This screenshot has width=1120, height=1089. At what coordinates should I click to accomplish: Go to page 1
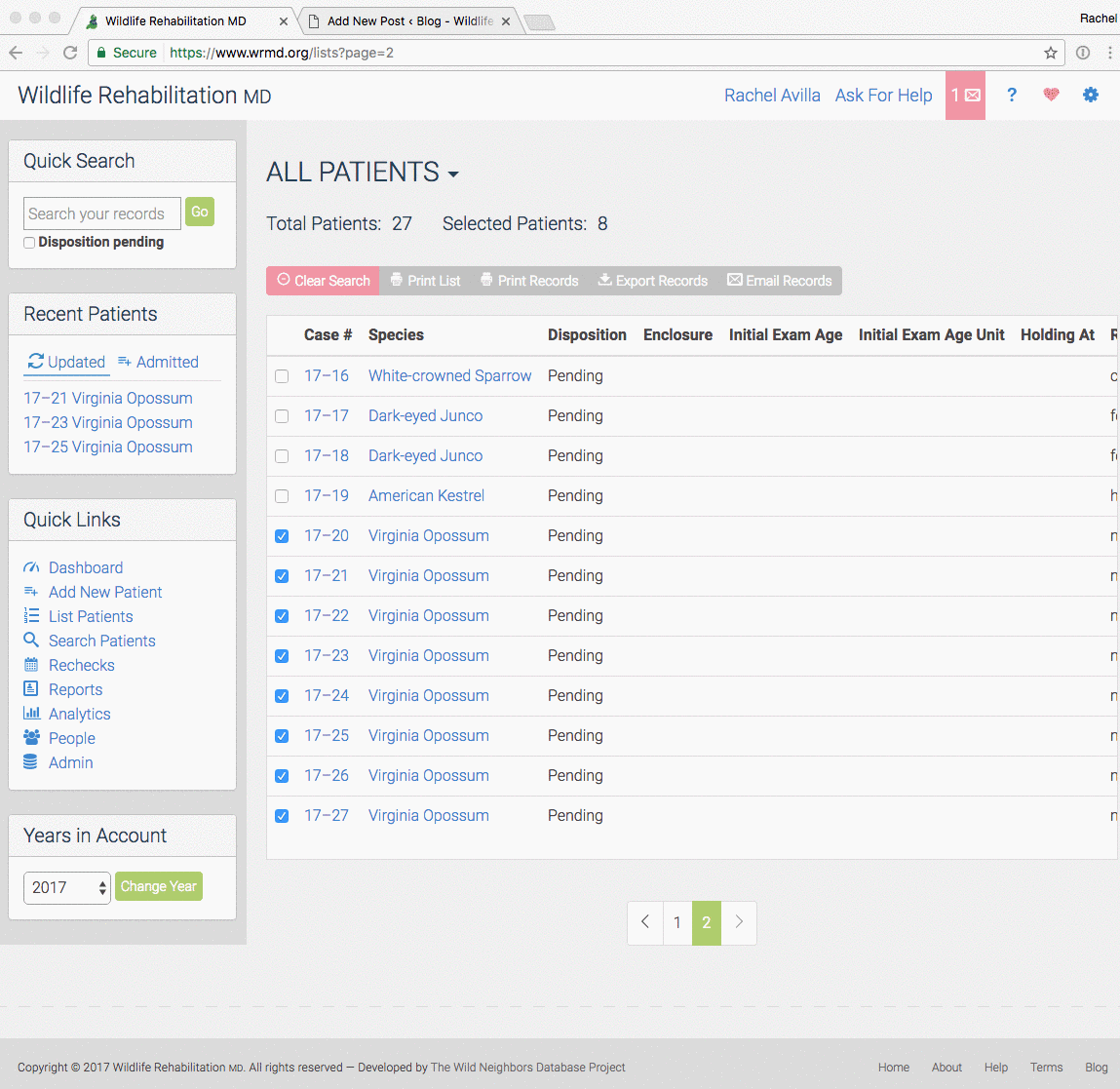[x=677, y=922]
